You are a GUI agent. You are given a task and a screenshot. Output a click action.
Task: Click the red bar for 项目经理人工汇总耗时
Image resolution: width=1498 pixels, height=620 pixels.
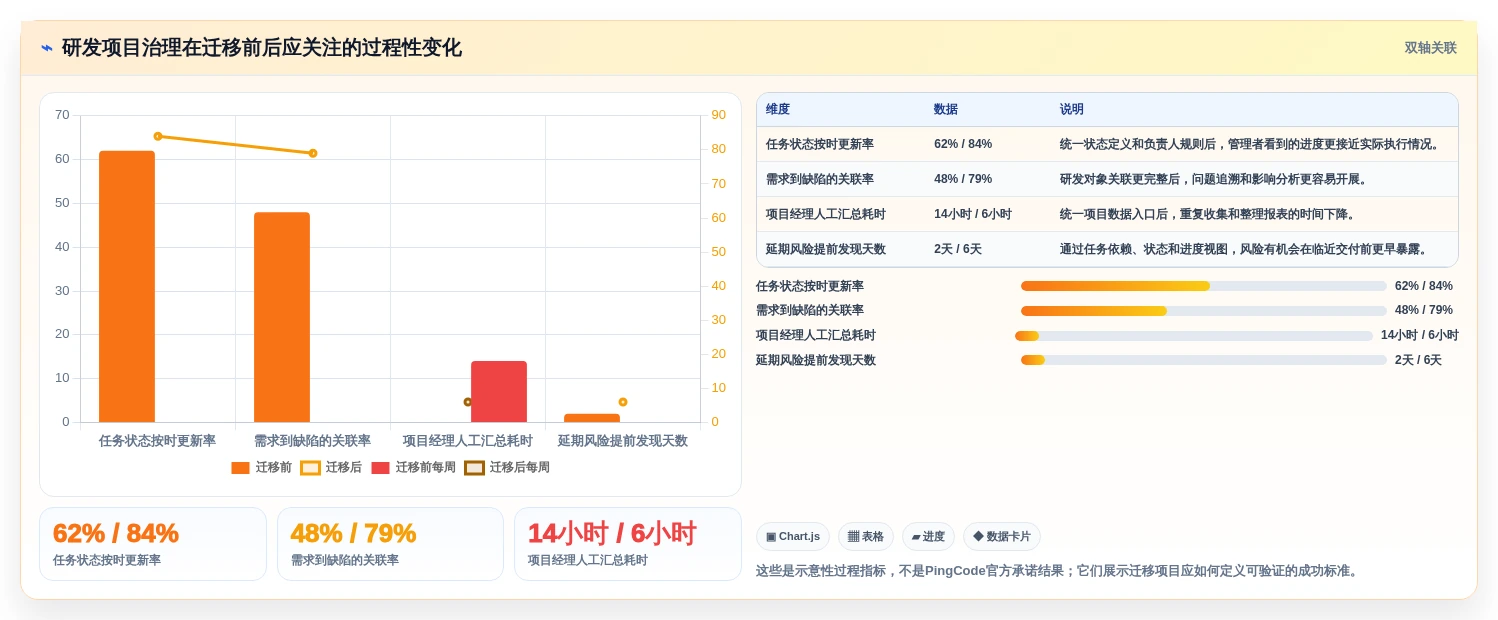click(499, 392)
